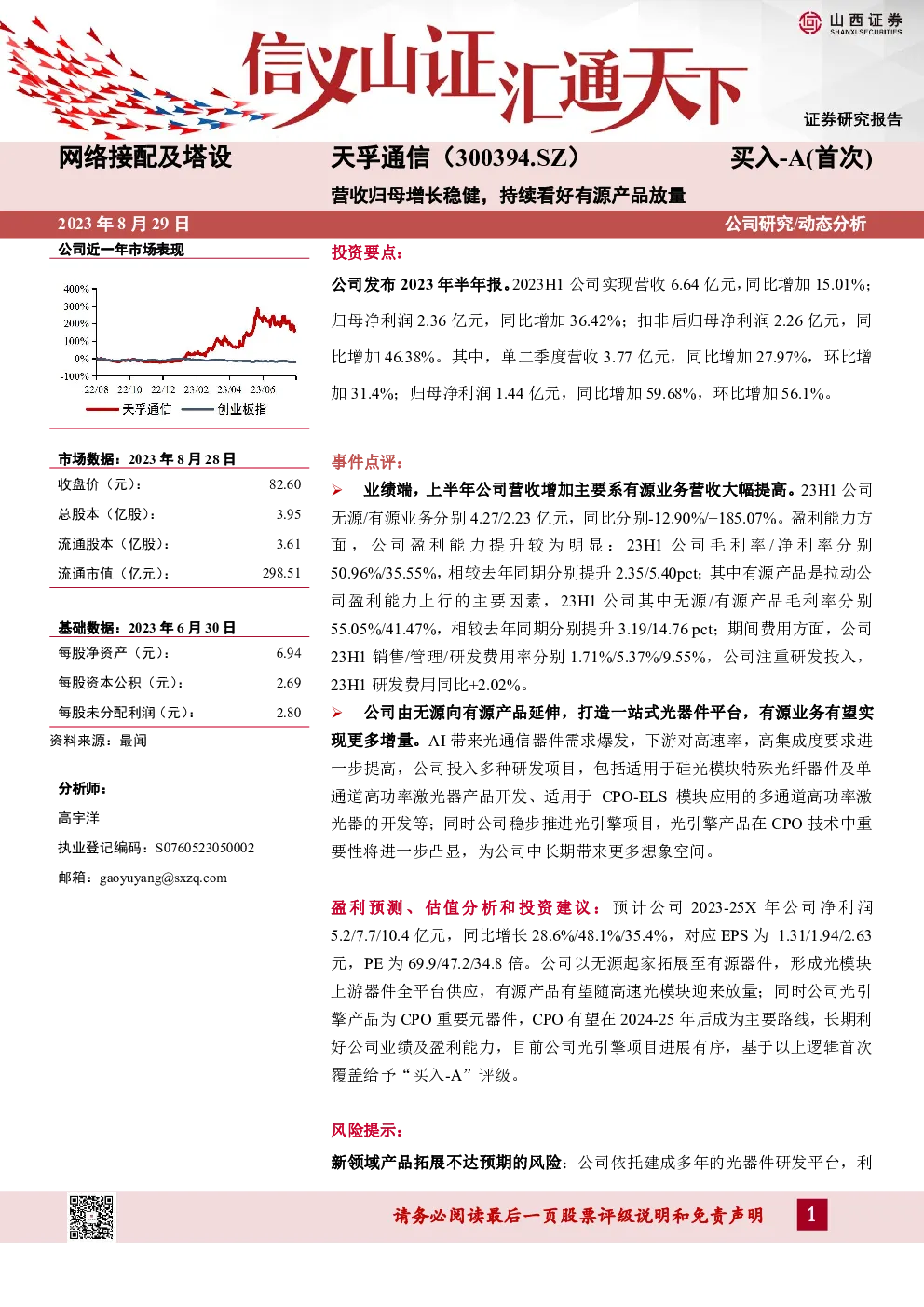The height and width of the screenshot is (1307, 924).
Task: Select the license code S0760523050002
Action: point(205,848)
